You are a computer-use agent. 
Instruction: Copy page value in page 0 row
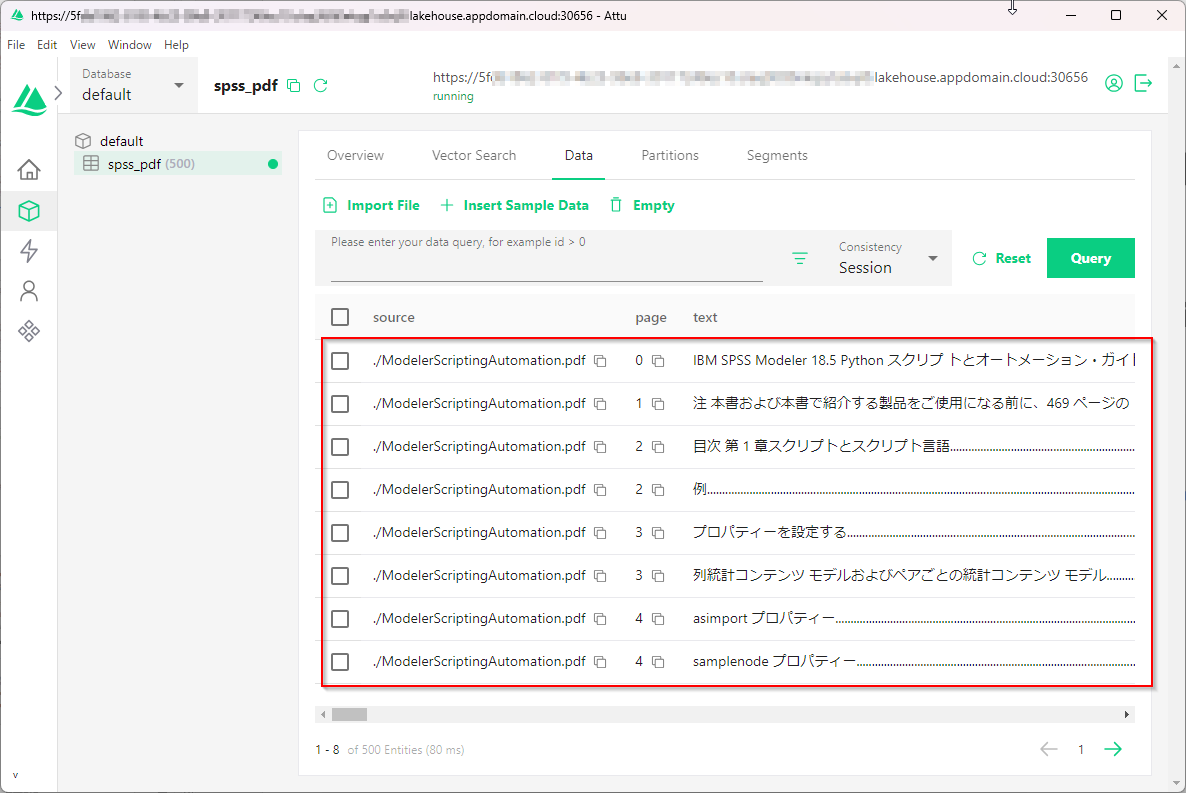[x=658, y=361]
